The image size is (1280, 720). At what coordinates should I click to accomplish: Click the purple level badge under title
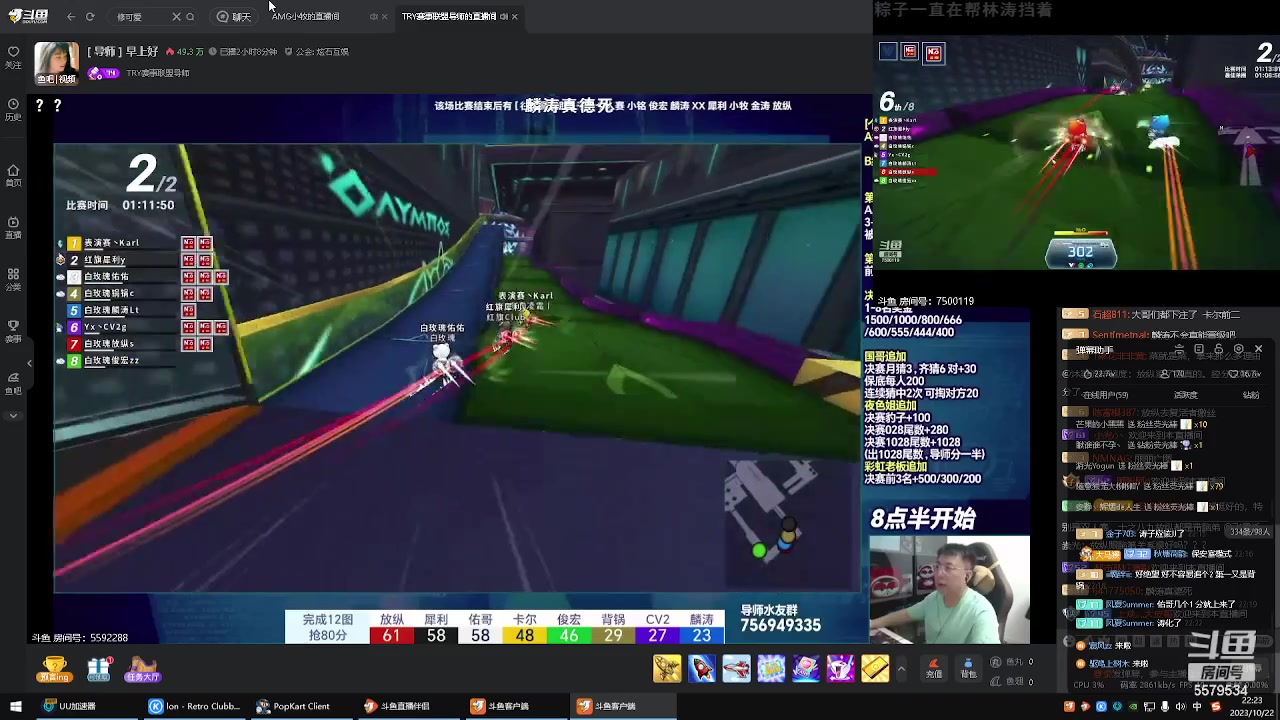(104, 73)
